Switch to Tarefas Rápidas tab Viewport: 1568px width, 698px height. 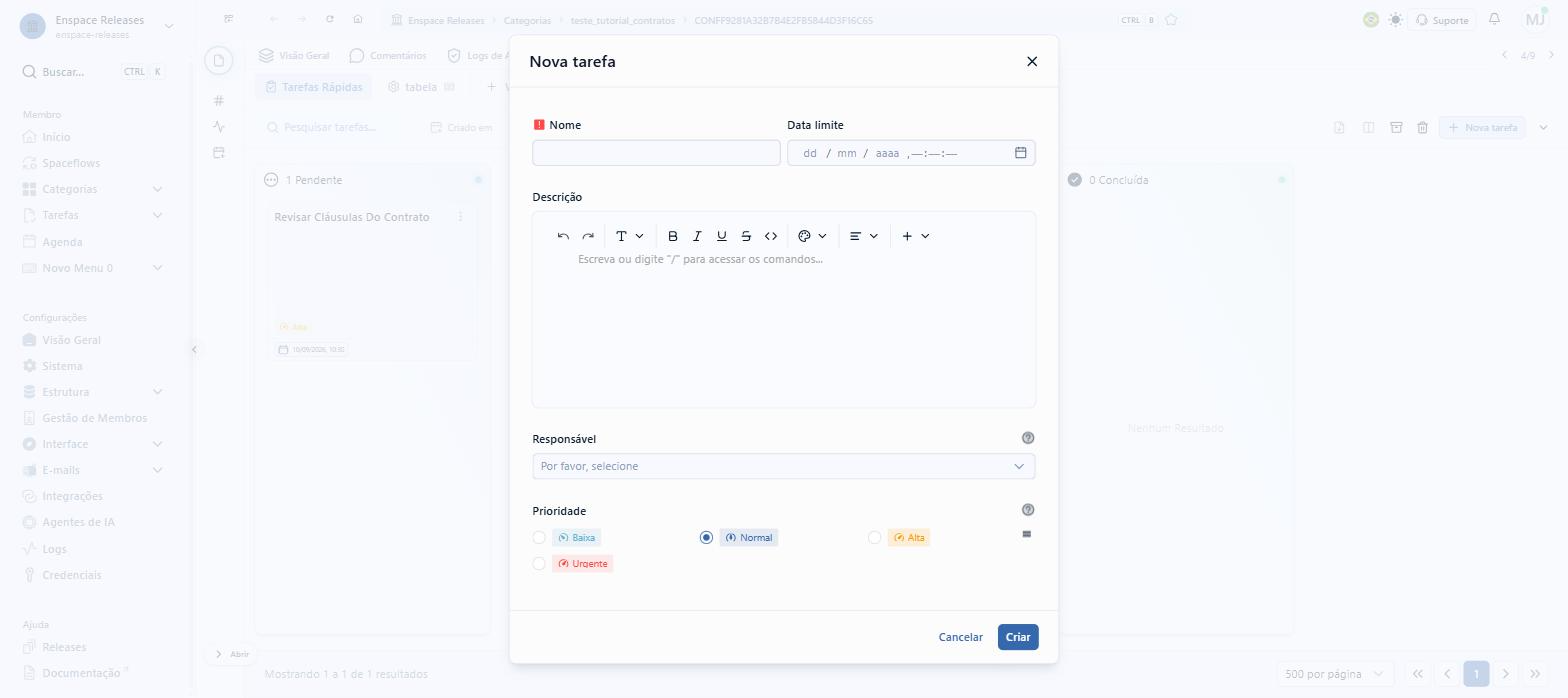click(314, 87)
